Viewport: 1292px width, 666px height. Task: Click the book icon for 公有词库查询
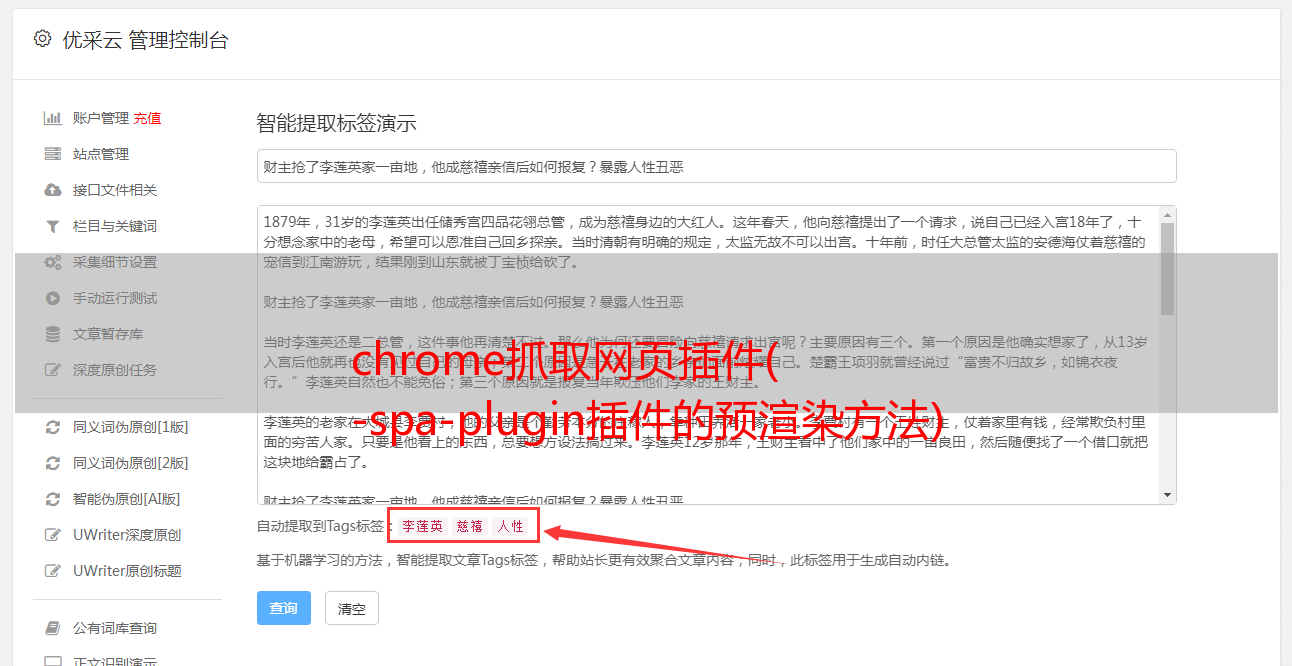[53, 628]
